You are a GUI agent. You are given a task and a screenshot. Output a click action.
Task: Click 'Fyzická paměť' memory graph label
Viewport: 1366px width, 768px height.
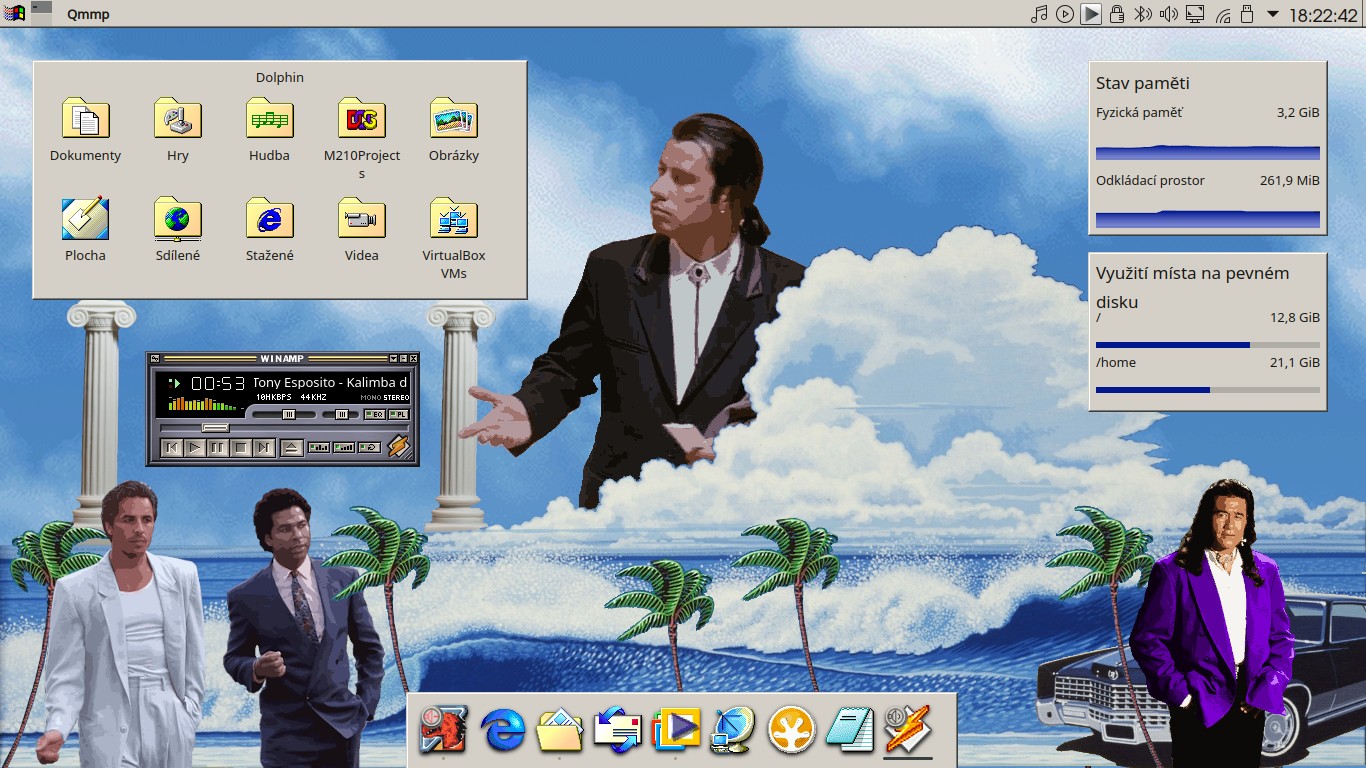click(1139, 112)
